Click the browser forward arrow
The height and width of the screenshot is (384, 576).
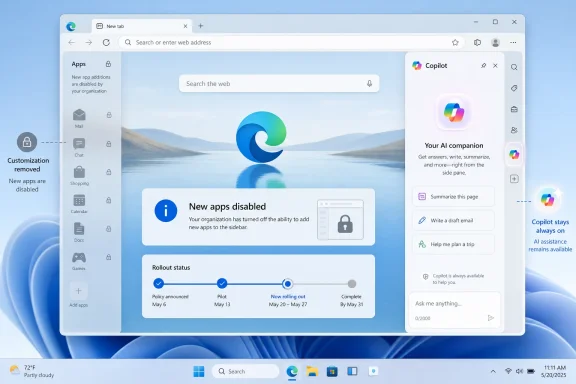[89, 43]
